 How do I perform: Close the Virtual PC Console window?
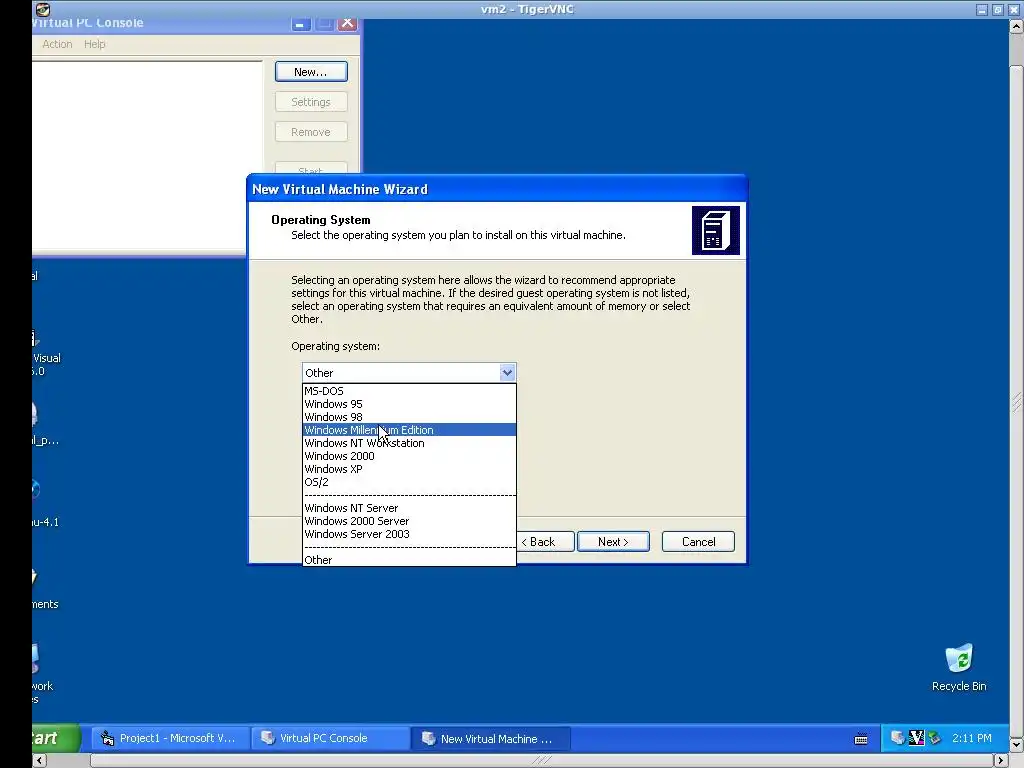pyautogui.click(x=347, y=24)
